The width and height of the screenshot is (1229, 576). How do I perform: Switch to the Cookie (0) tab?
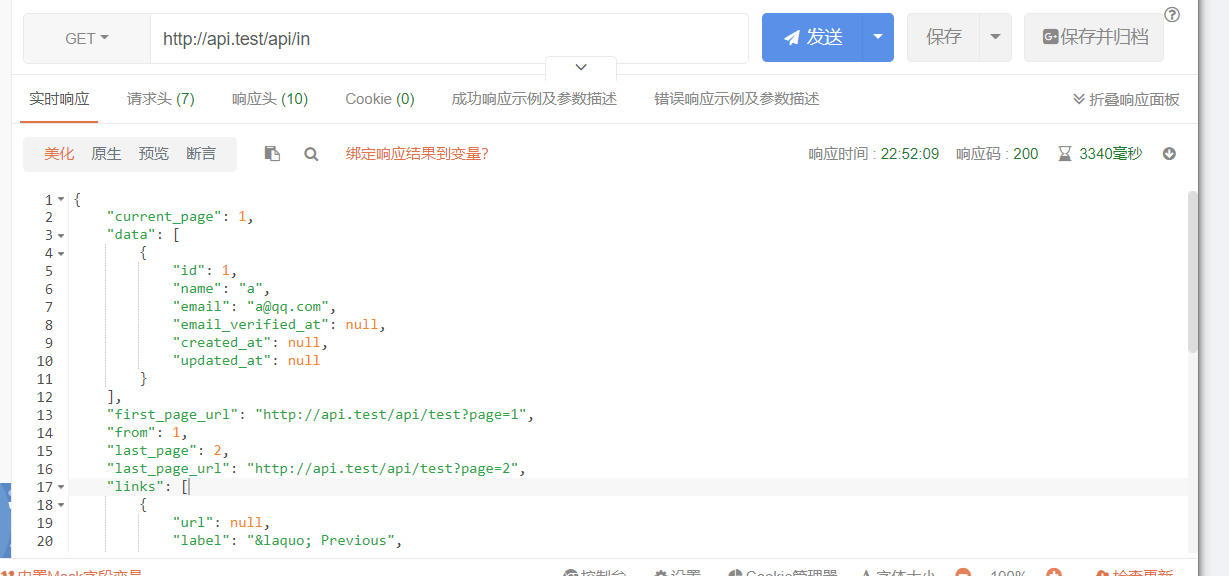tap(380, 99)
